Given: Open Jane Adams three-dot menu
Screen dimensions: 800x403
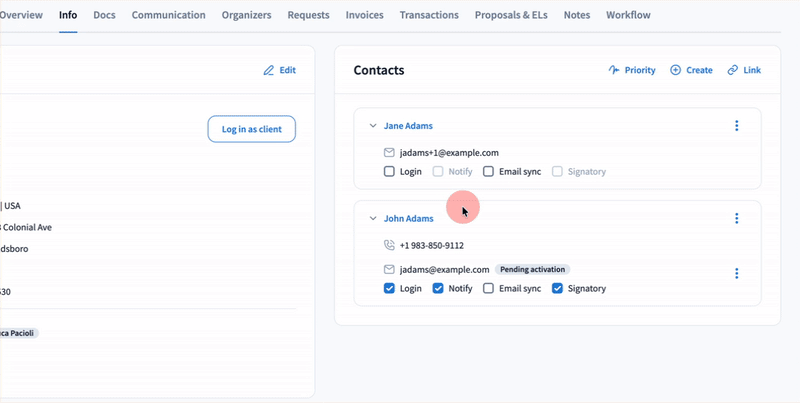Looking at the screenshot, I should click(x=736, y=126).
